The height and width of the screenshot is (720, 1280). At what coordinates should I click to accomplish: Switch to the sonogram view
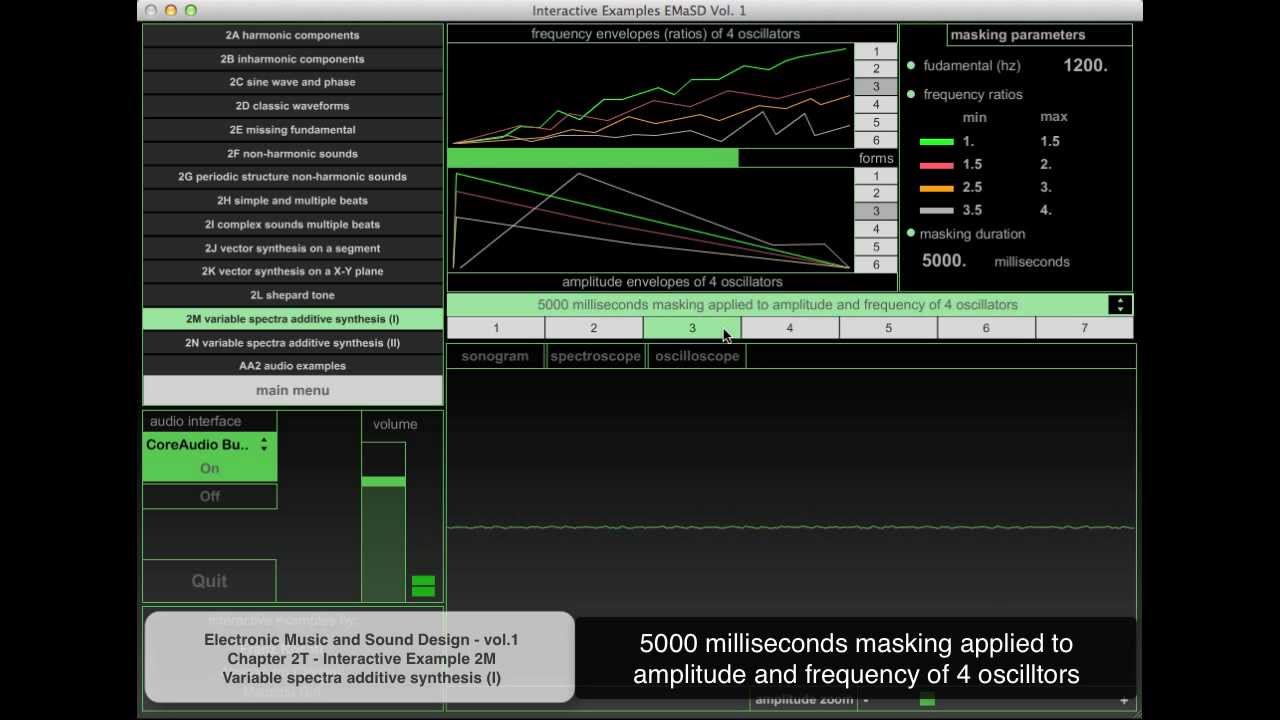coord(495,356)
